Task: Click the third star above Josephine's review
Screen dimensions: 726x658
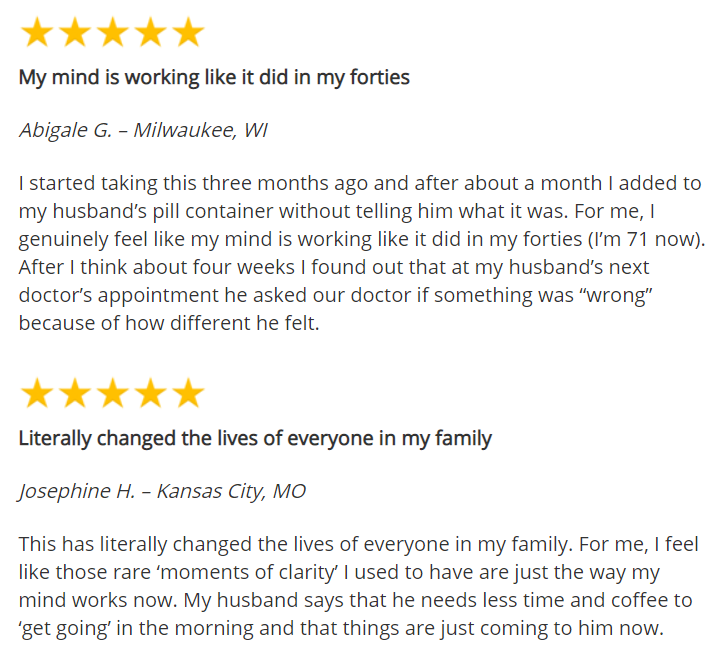Action: pyautogui.click(x=112, y=394)
